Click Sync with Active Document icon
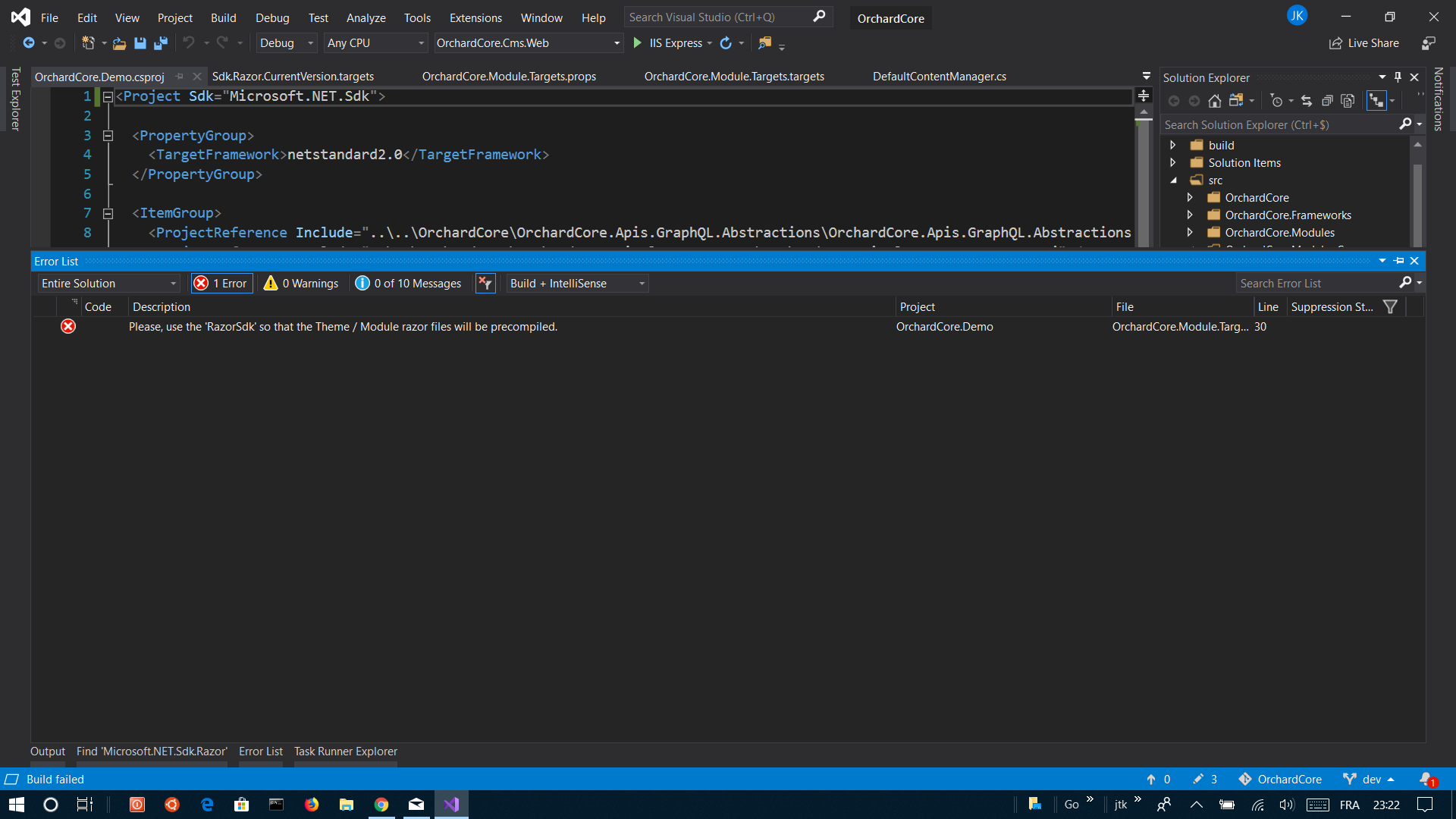The width and height of the screenshot is (1456, 819). pyautogui.click(x=1307, y=101)
